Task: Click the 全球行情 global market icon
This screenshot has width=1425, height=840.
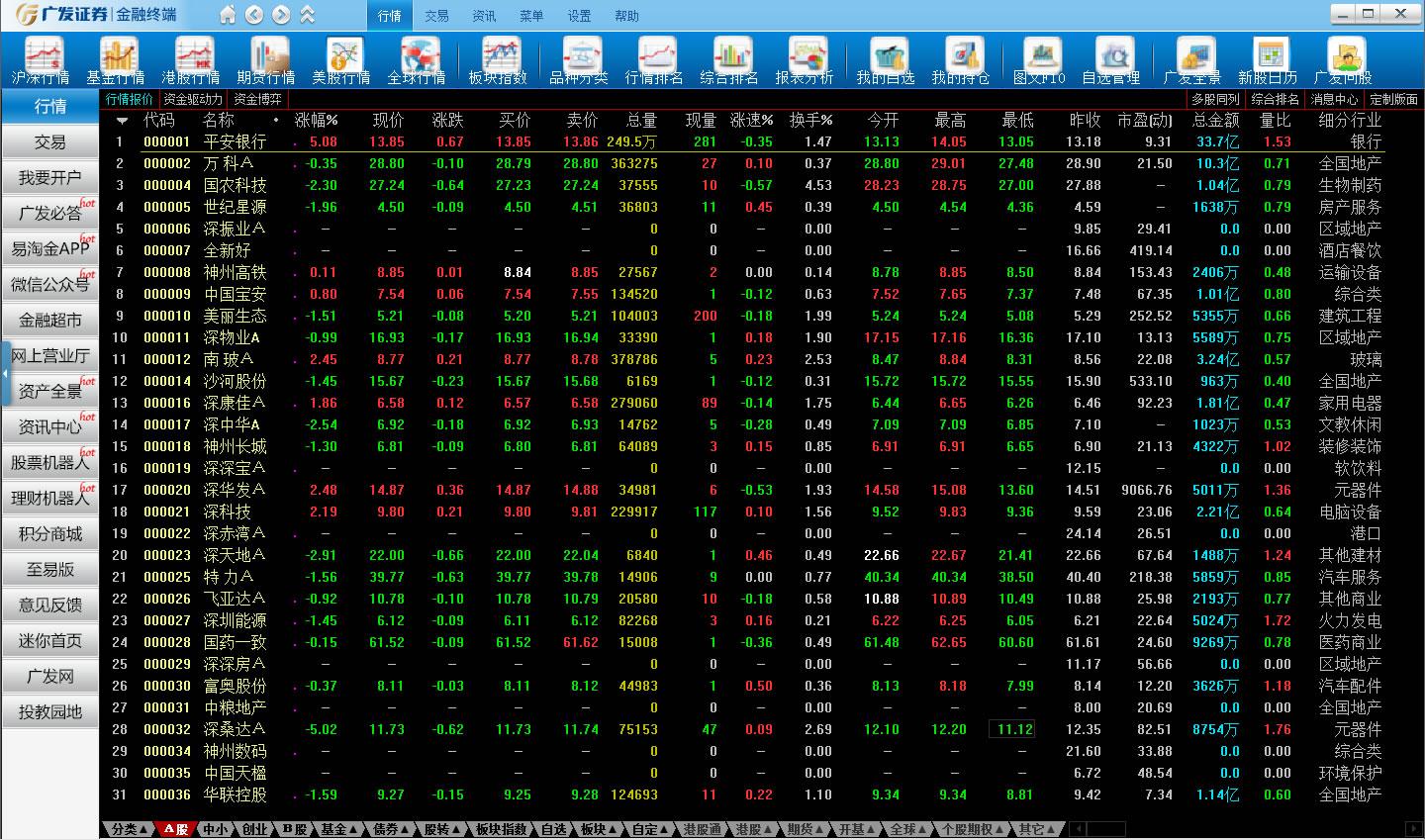Action: [x=417, y=59]
